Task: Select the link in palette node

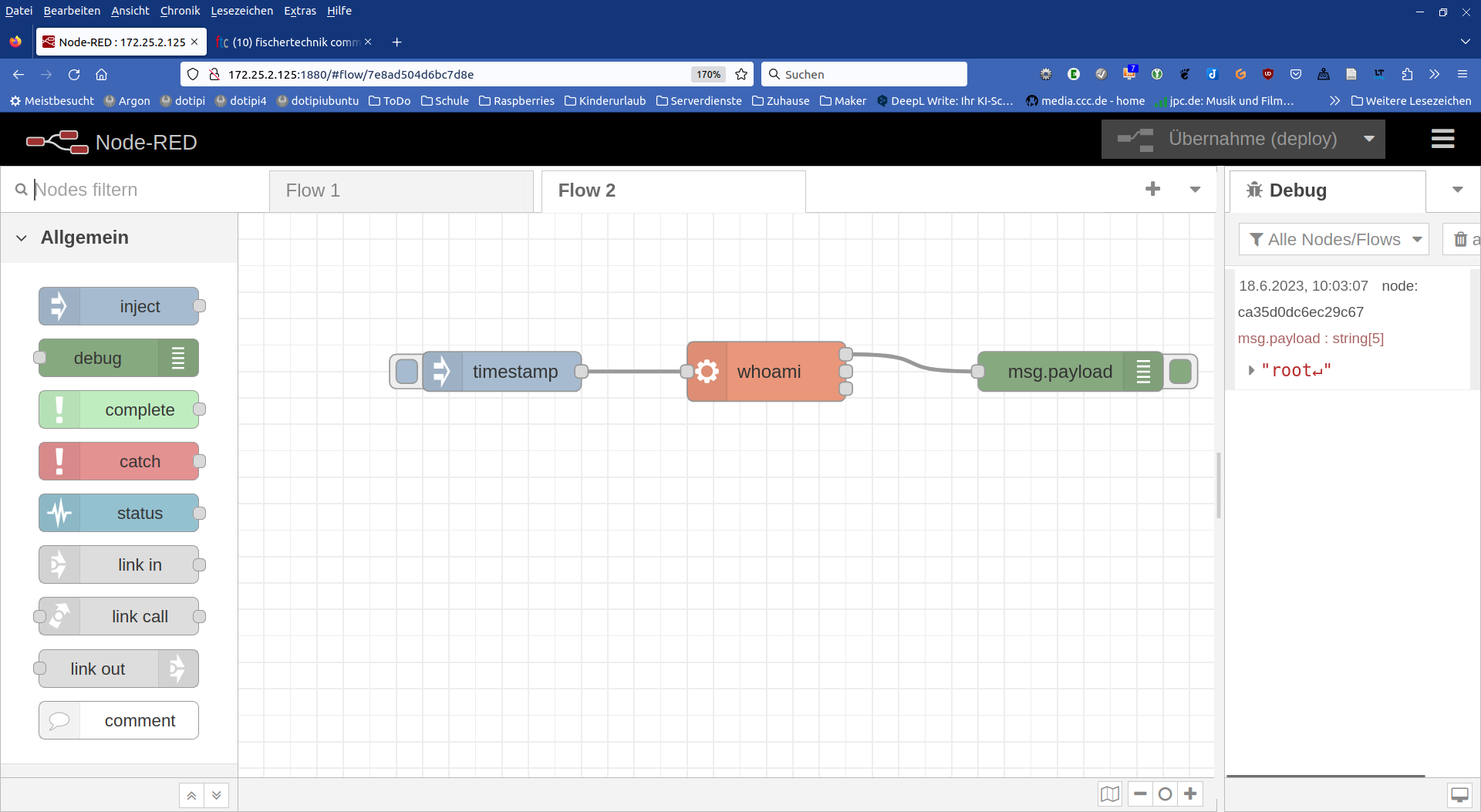Action: (x=119, y=564)
